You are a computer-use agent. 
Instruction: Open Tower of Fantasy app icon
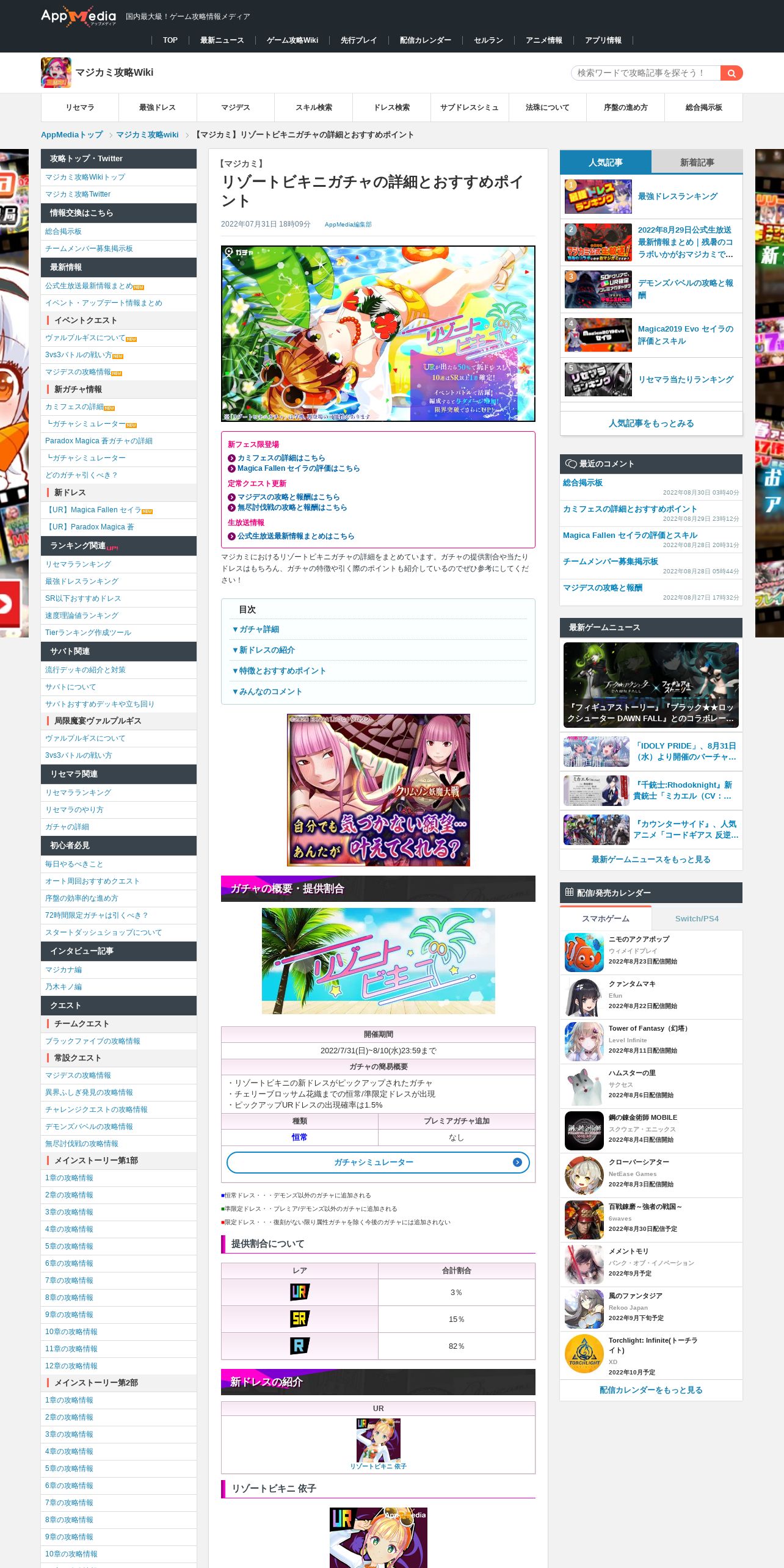(x=584, y=1042)
